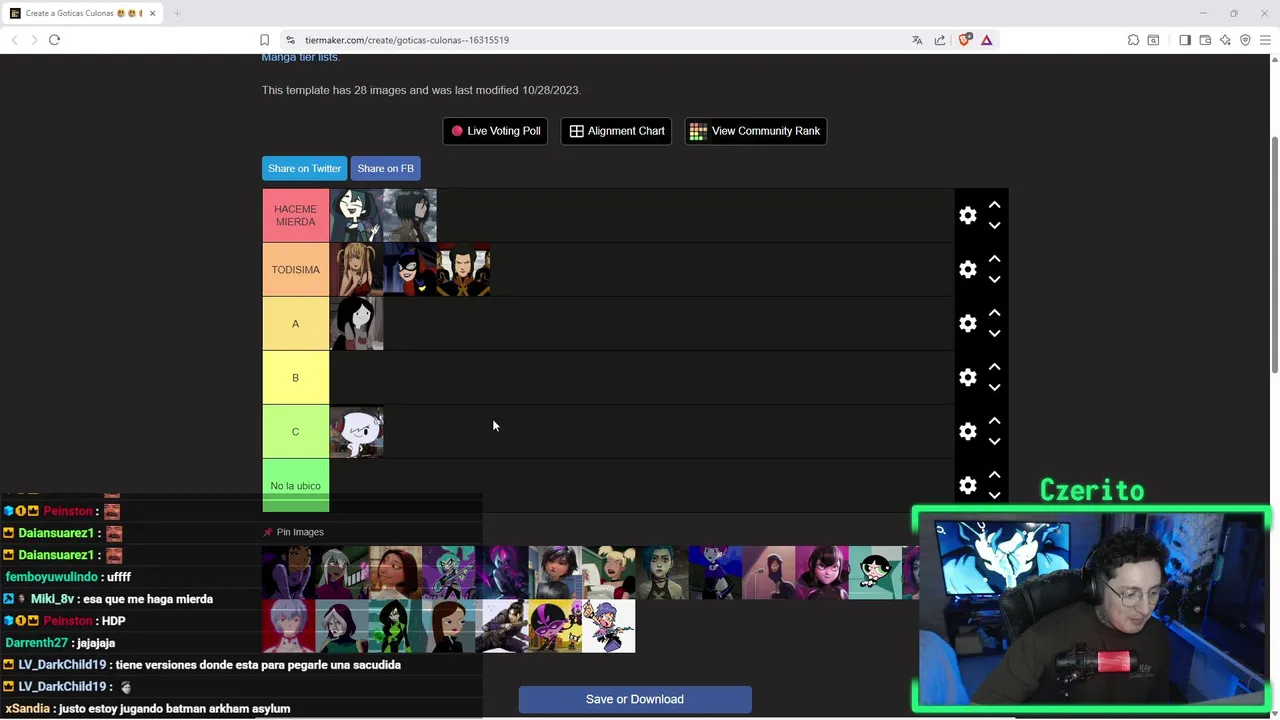
Task: Share on Twitter
Action: 304,168
